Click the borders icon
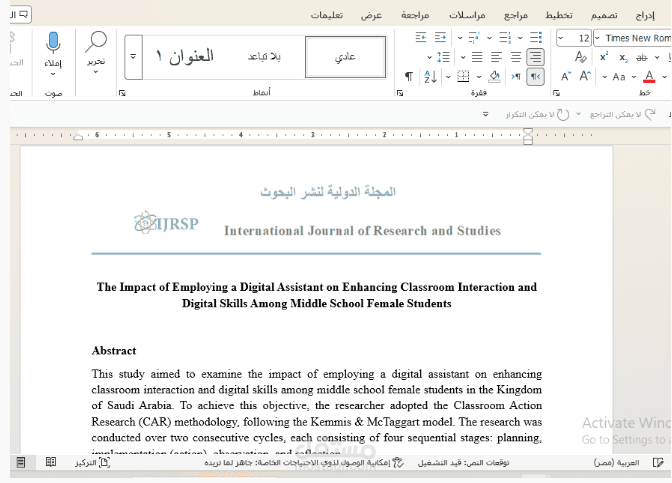Image resolution: width=672 pixels, height=483 pixels. point(463,77)
